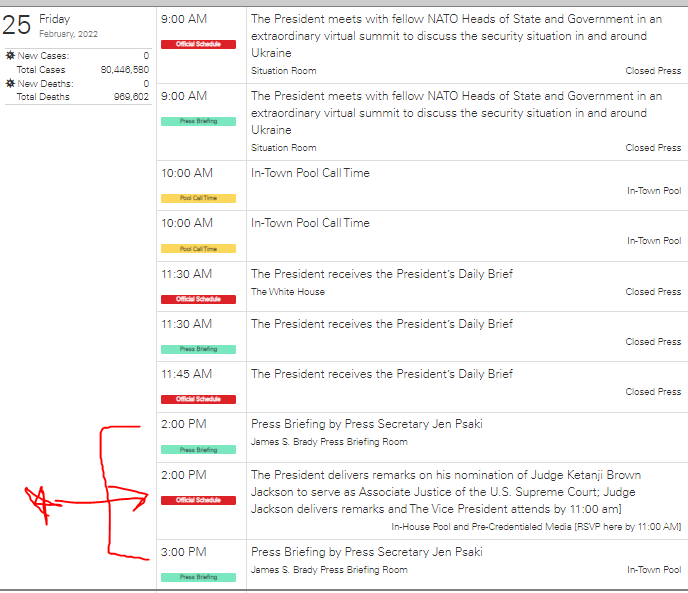Click the Friday day label
This screenshot has height=593, width=688.
click(54, 19)
